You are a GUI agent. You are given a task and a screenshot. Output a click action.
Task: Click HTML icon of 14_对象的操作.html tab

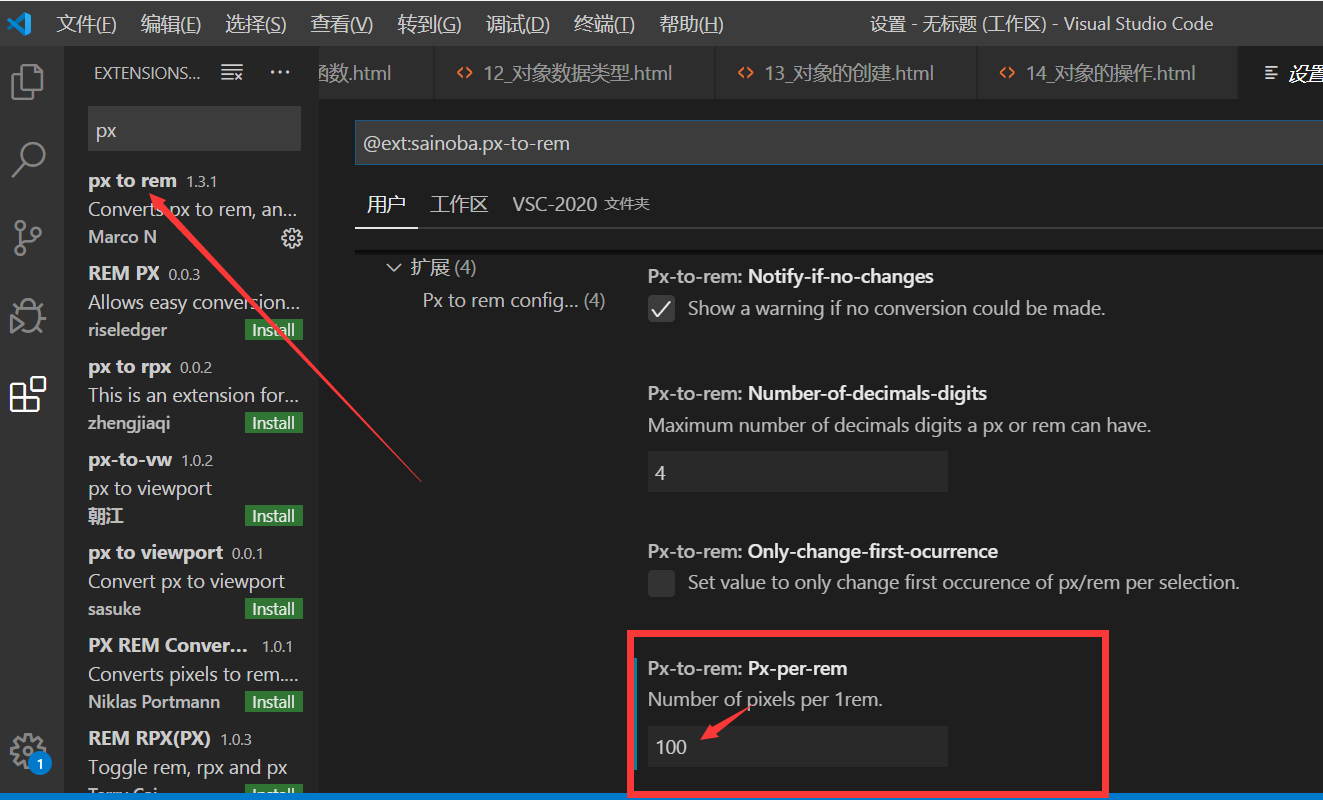tap(1007, 73)
